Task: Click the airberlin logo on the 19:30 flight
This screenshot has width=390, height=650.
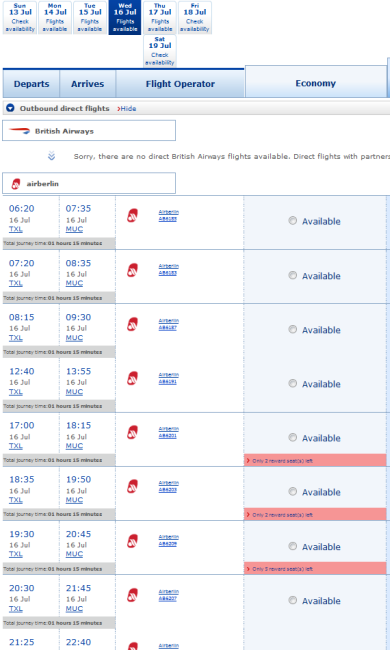Action: tap(132, 541)
